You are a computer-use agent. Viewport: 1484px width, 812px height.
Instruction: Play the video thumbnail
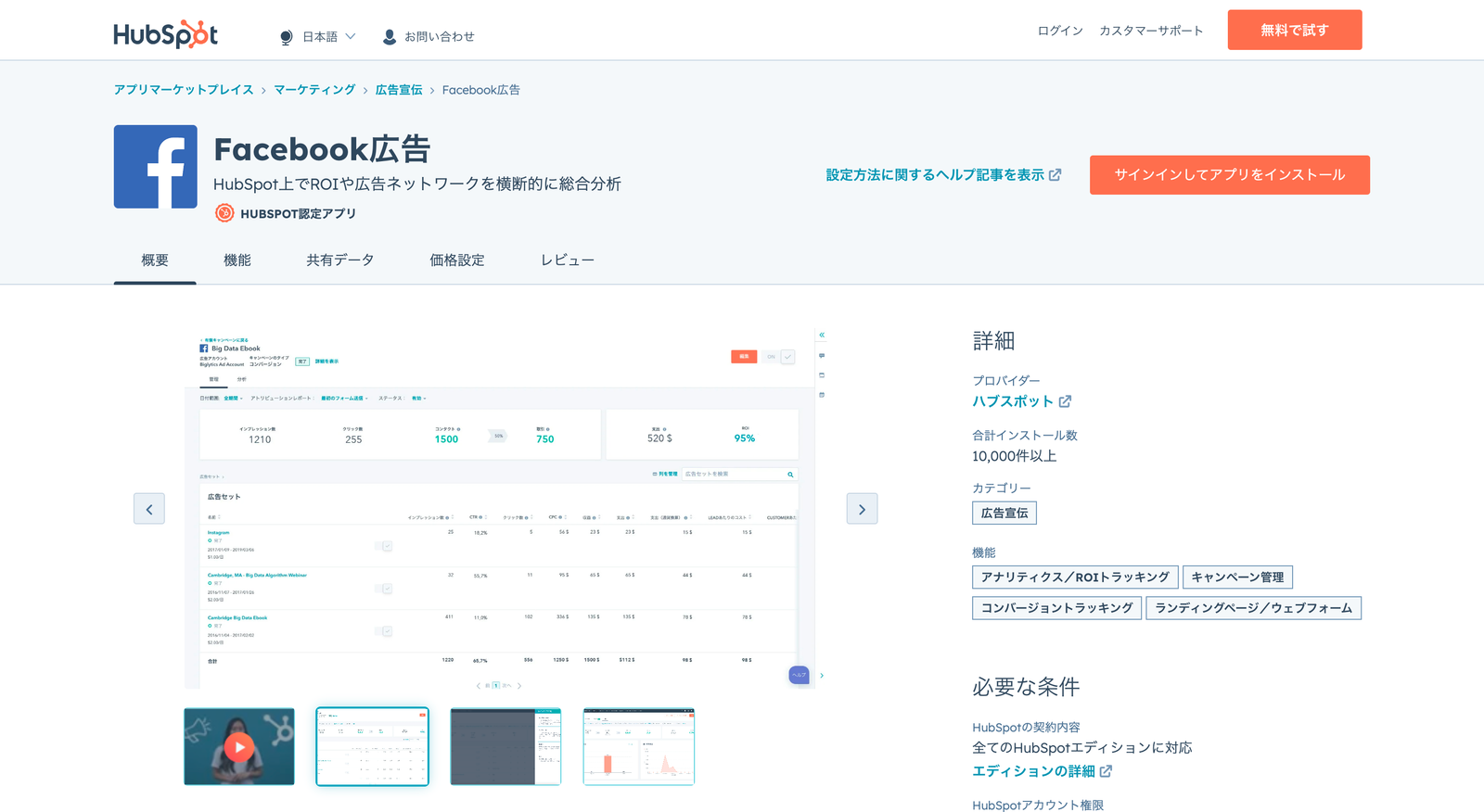239,746
